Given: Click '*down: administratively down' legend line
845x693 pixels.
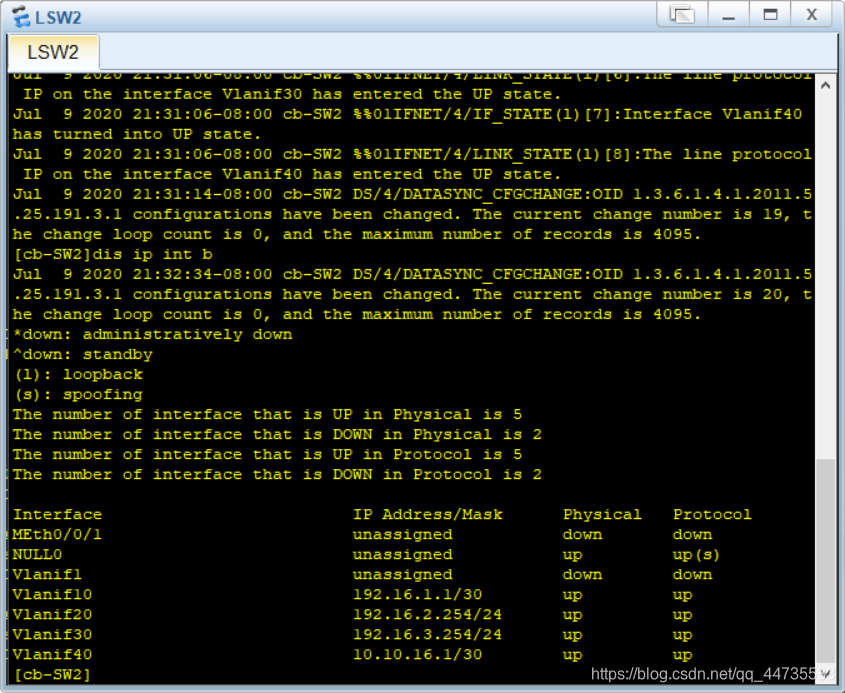Looking at the screenshot, I should tap(153, 335).
